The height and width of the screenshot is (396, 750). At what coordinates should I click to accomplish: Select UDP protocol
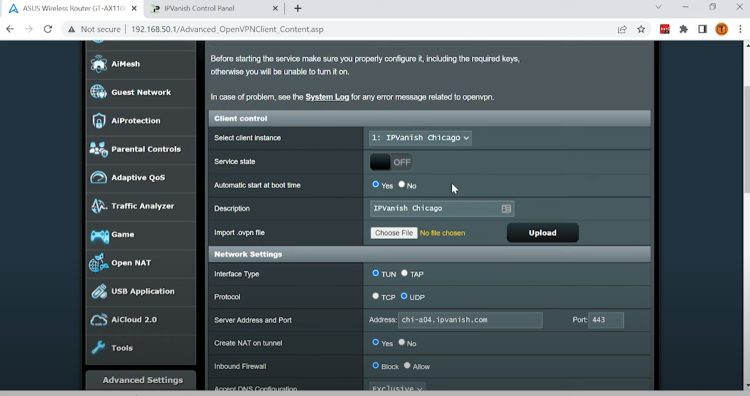[x=404, y=296]
